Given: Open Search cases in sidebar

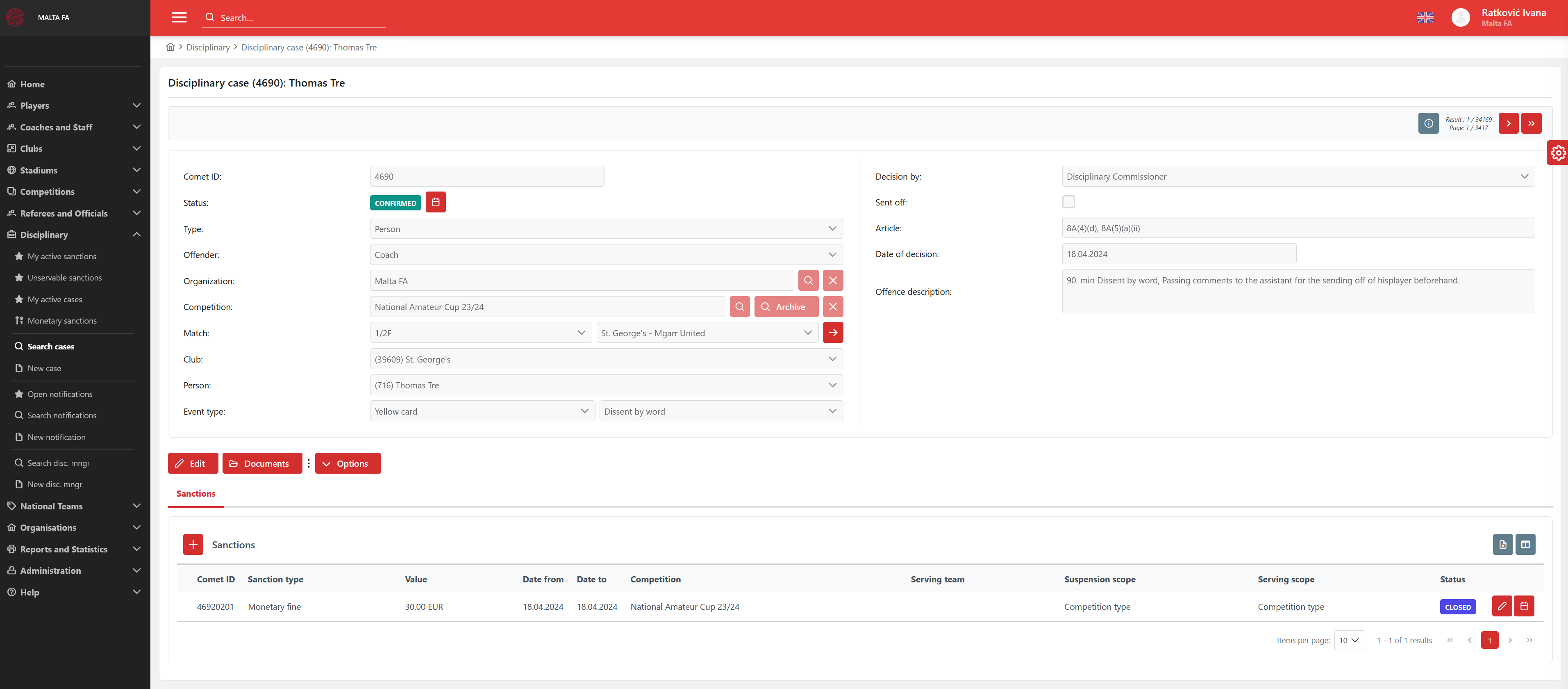Looking at the screenshot, I should tap(50, 347).
